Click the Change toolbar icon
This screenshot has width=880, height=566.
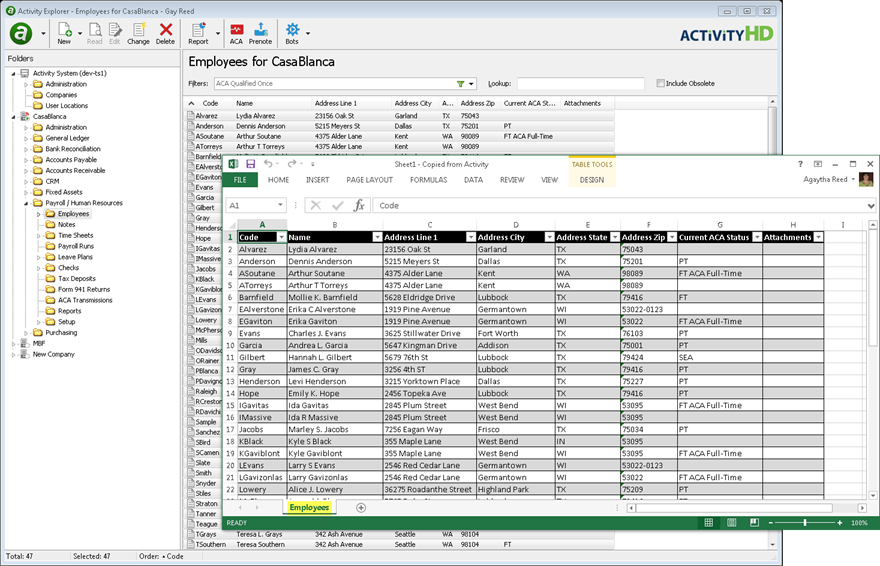[x=138, y=33]
